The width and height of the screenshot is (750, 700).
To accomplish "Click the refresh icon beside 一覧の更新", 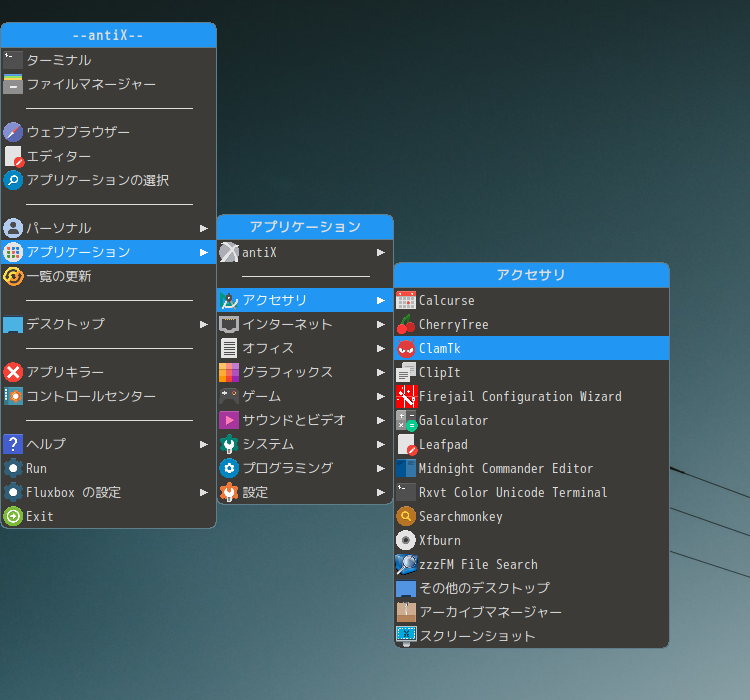I will [13, 276].
